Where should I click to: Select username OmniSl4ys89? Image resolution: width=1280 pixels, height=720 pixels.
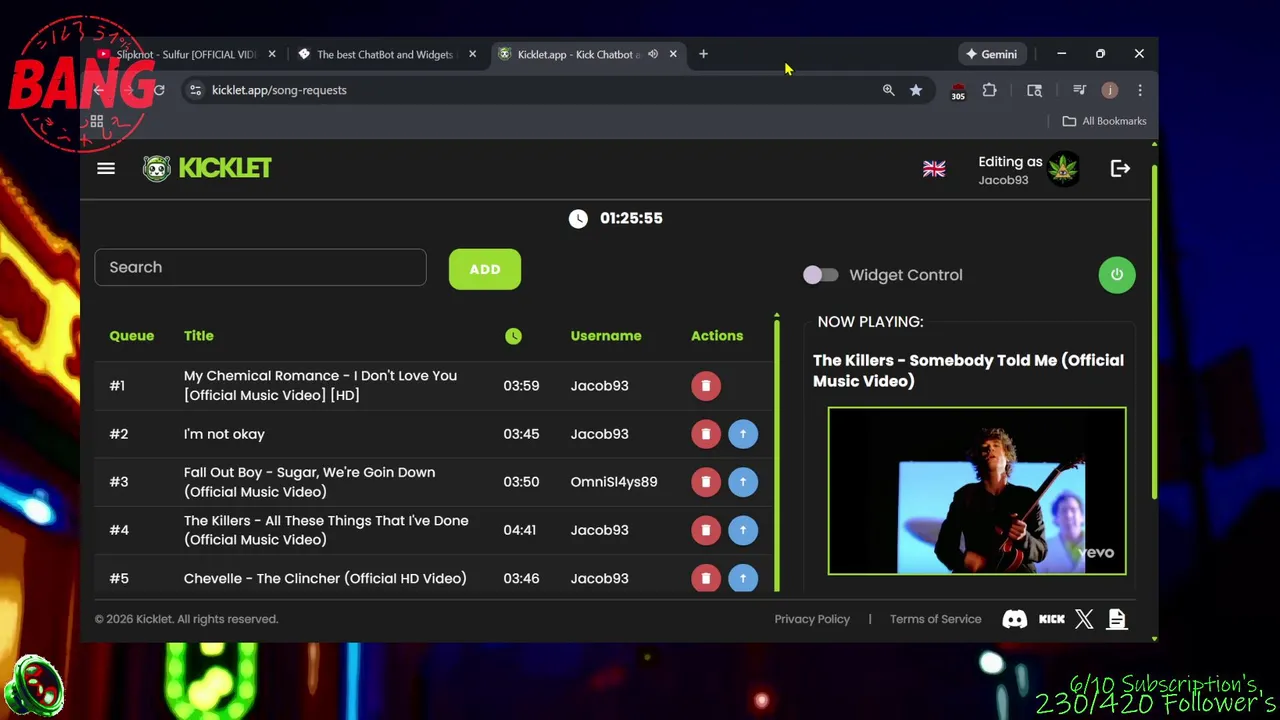[x=614, y=482]
